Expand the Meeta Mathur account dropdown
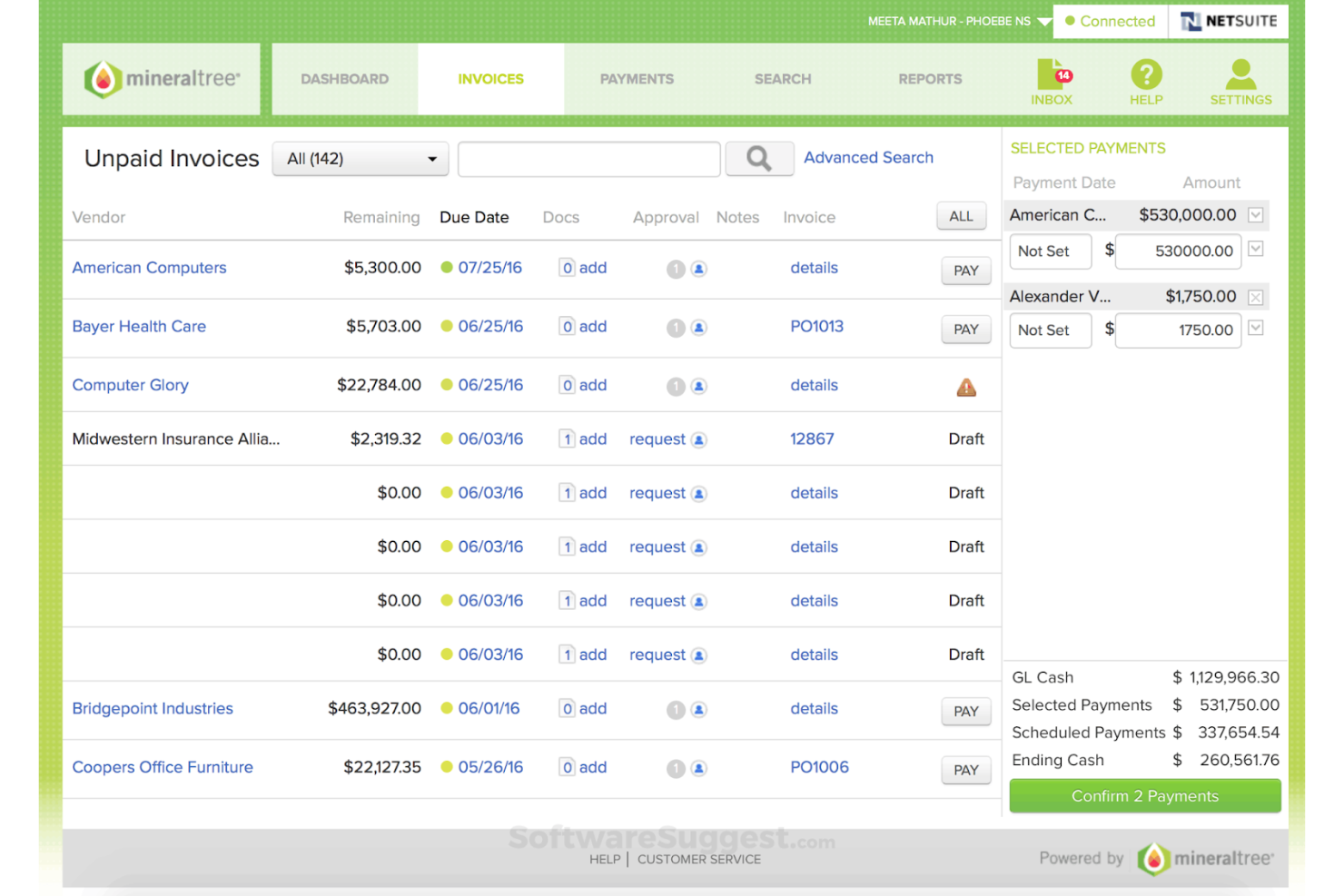Screen dimensions: 1344x896 [x=1044, y=21]
